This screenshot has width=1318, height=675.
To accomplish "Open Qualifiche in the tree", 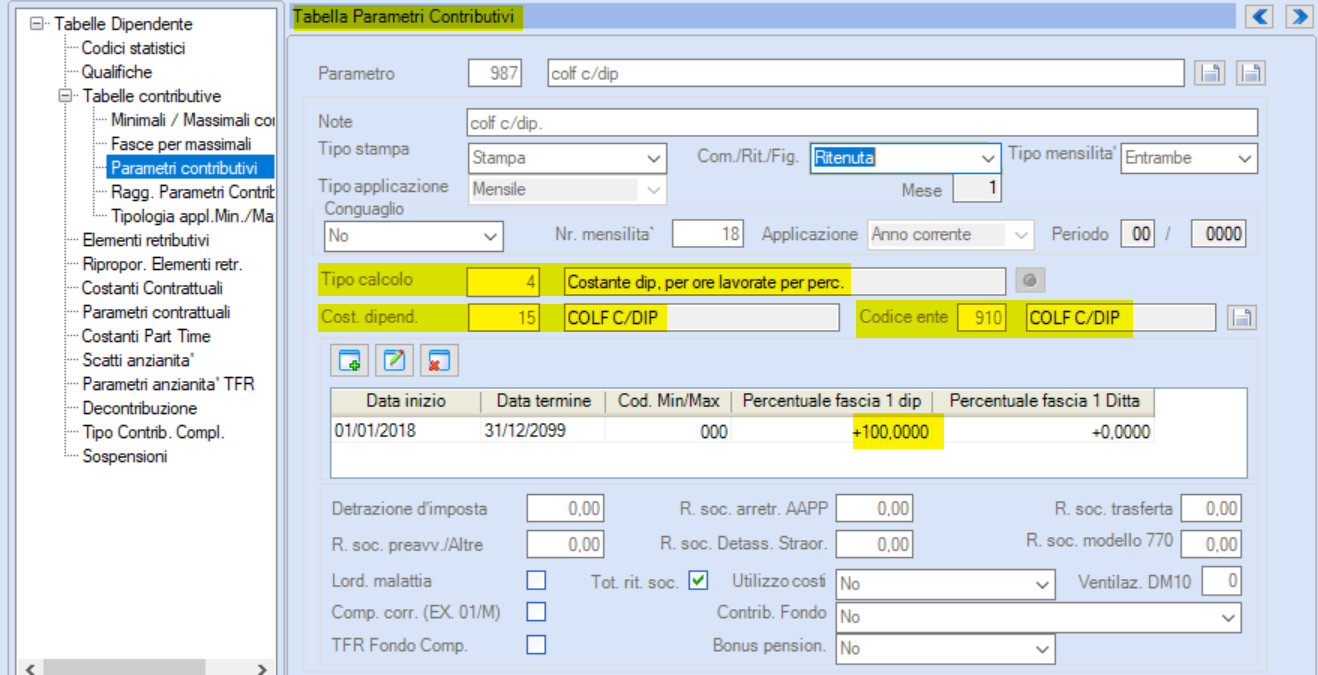I will tap(117, 72).
